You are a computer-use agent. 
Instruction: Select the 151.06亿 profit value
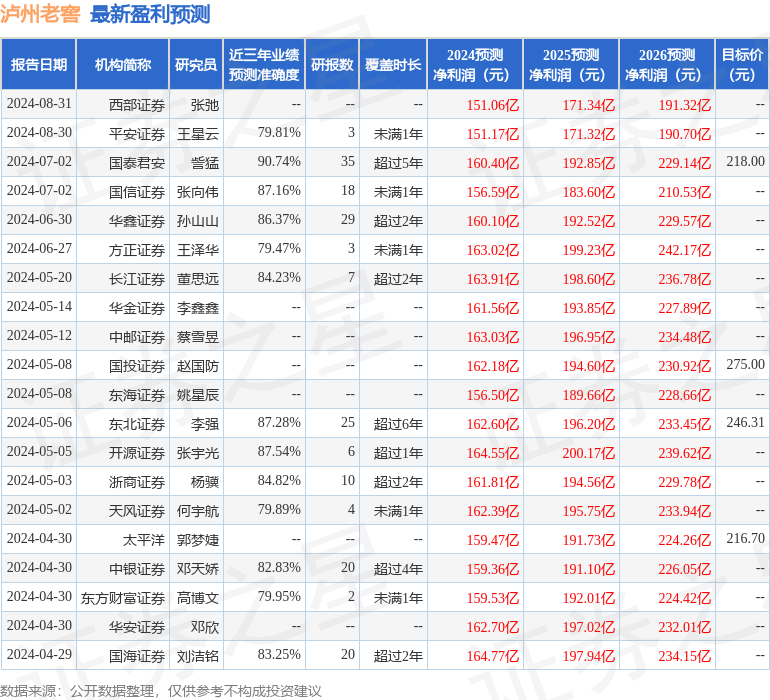[493, 105]
